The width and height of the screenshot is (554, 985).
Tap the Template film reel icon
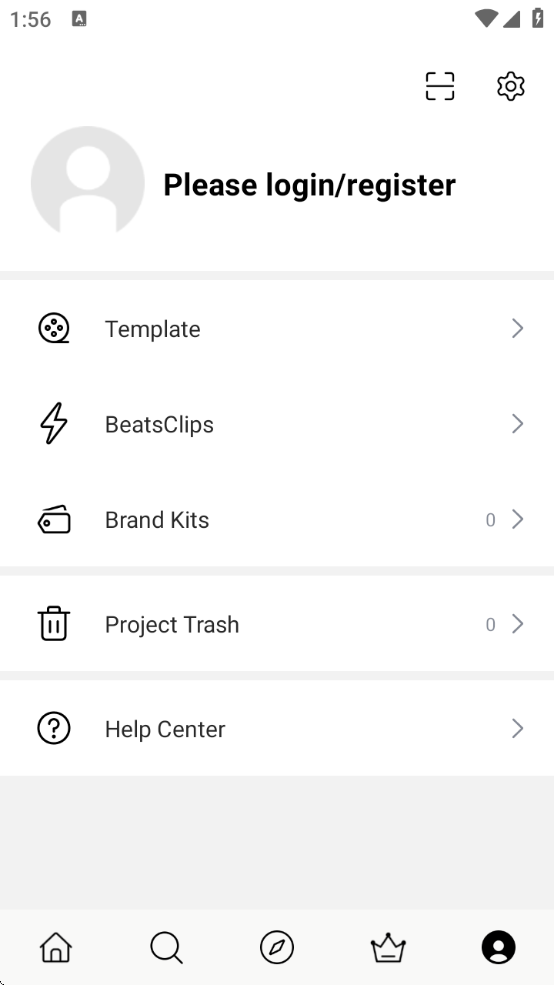[x=54, y=329]
